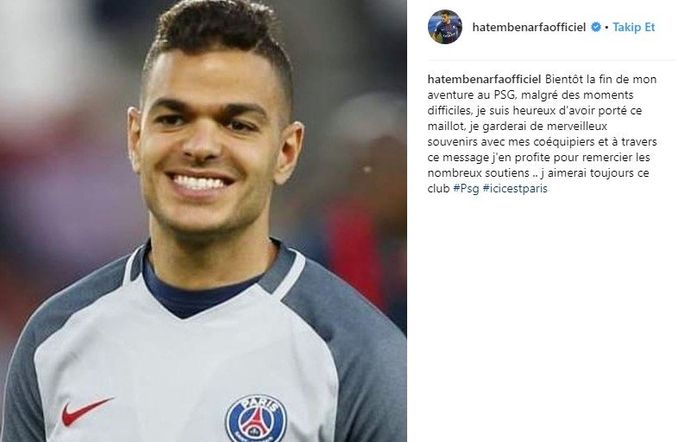
Task: Click blurred background left of the player
Action: tap(65, 151)
